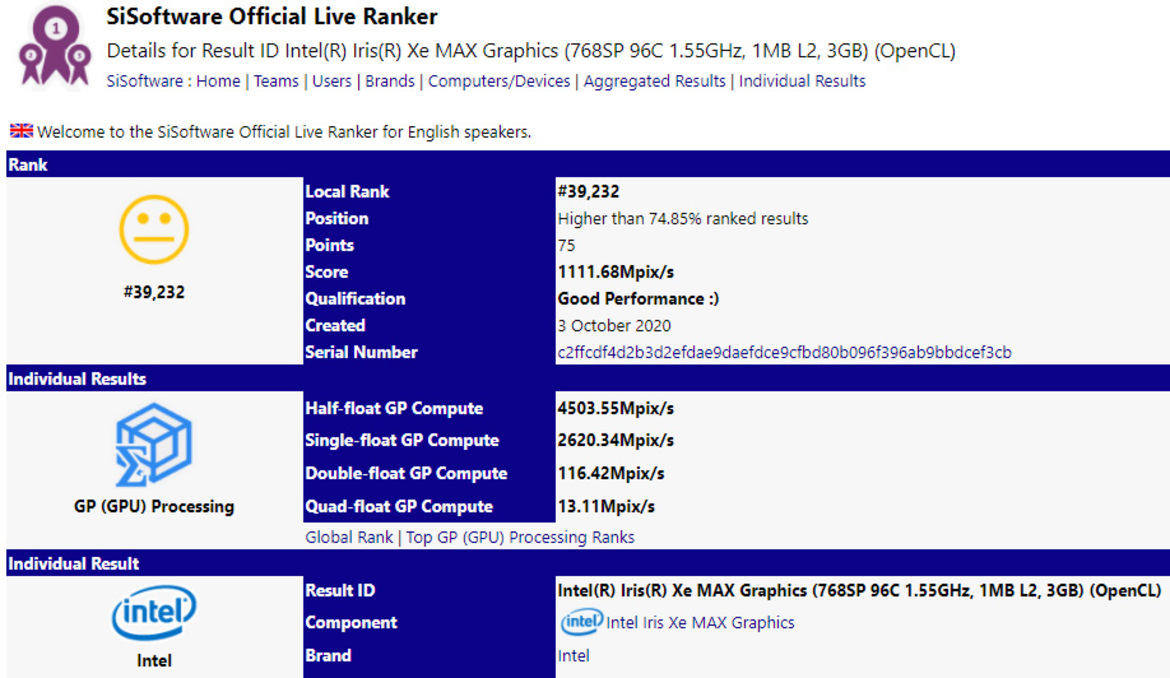Viewport: 1170px width, 678px height.
Task: Click the Position label
Action: pyautogui.click(x=337, y=219)
